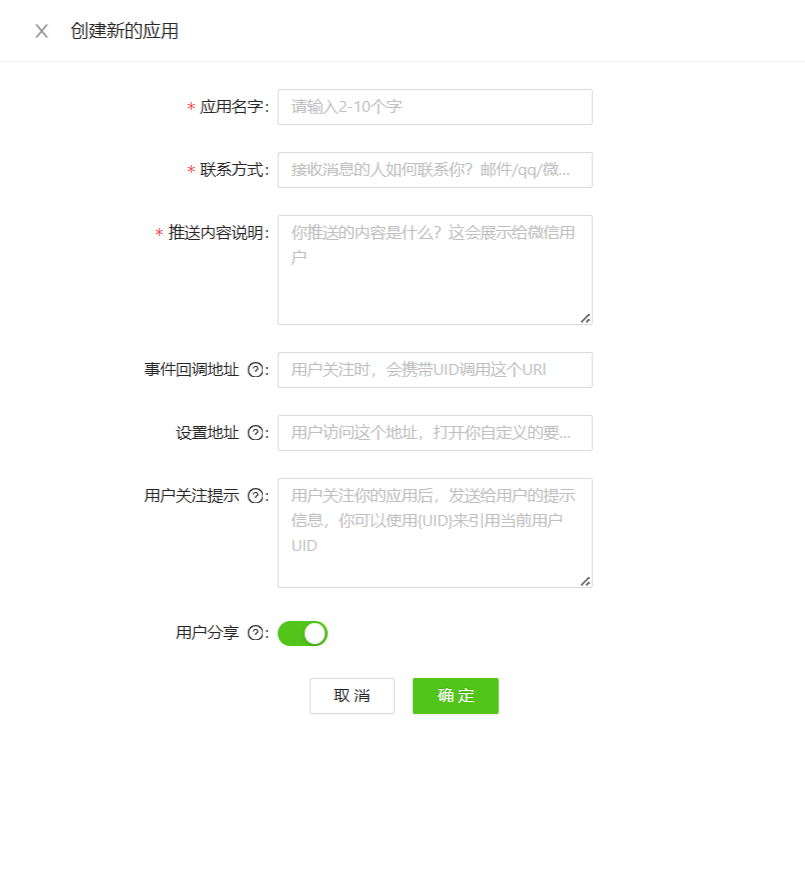The image size is (805, 876).
Task: Close the 创建新的应用 dialog with X icon
Action: 41,31
